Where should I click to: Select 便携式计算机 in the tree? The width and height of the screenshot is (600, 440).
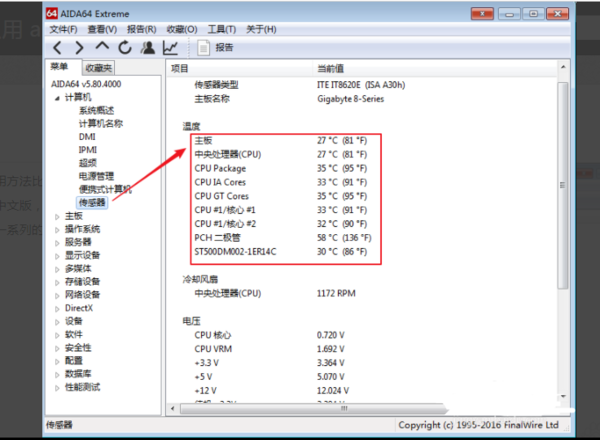105,189
